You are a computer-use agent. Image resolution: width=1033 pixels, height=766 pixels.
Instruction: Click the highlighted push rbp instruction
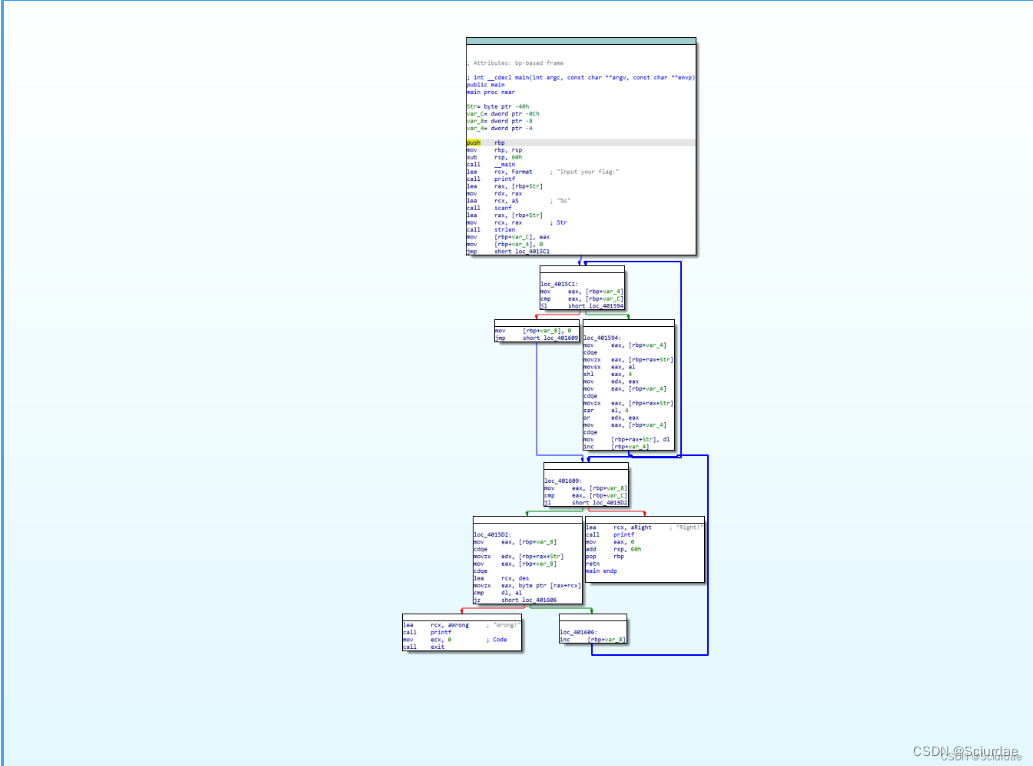[475, 143]
